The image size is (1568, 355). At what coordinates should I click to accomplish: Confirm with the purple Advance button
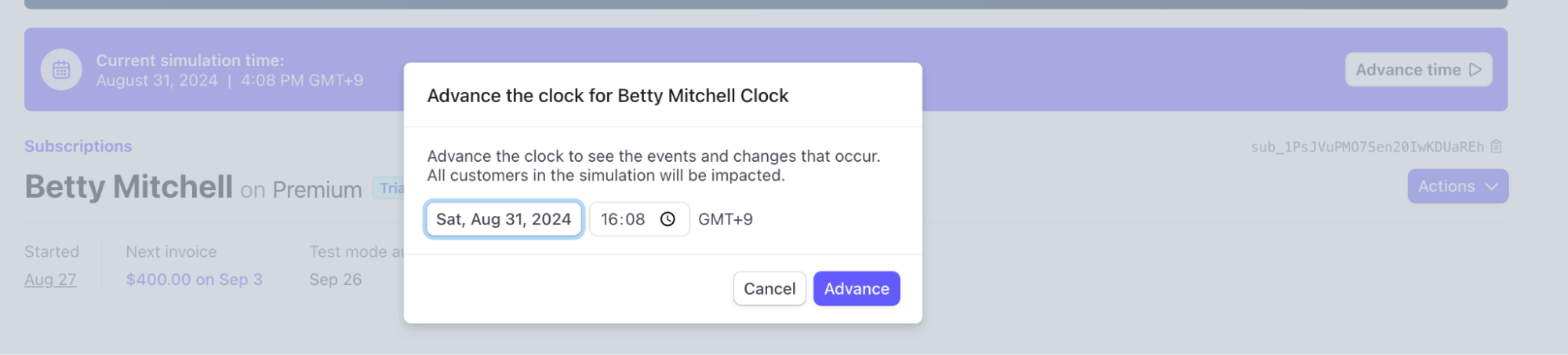tap(856, 289)
